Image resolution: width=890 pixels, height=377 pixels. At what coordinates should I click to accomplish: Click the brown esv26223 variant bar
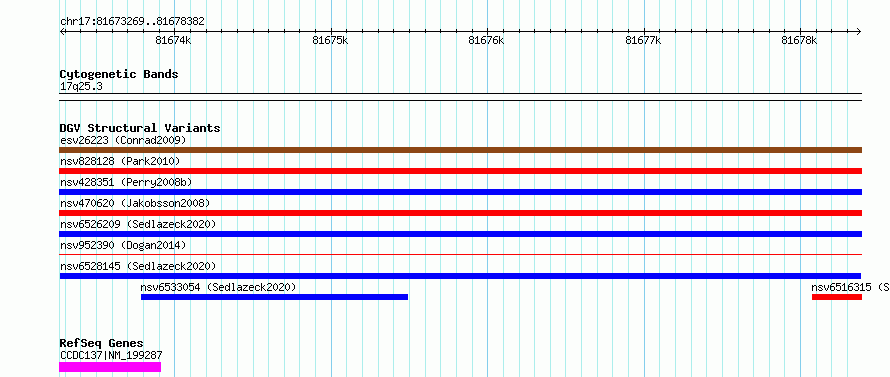tap(460, 150)
